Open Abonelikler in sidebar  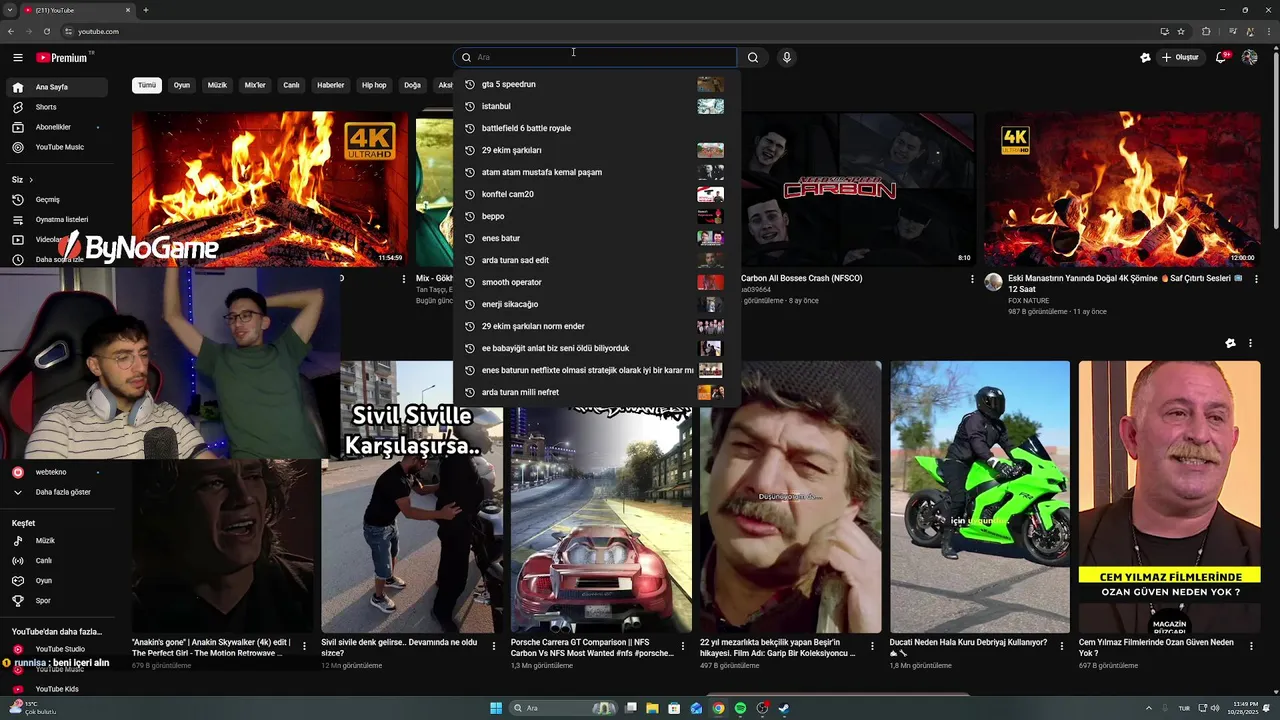pyautogui.click(x=56, y=127)
